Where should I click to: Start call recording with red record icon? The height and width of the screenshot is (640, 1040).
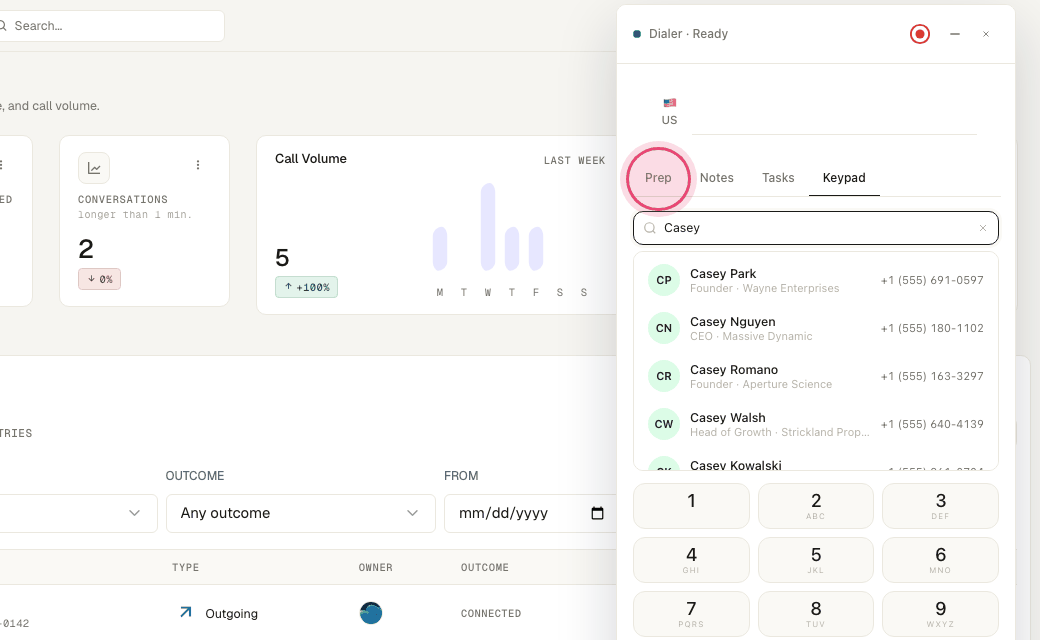click(919, 34)
